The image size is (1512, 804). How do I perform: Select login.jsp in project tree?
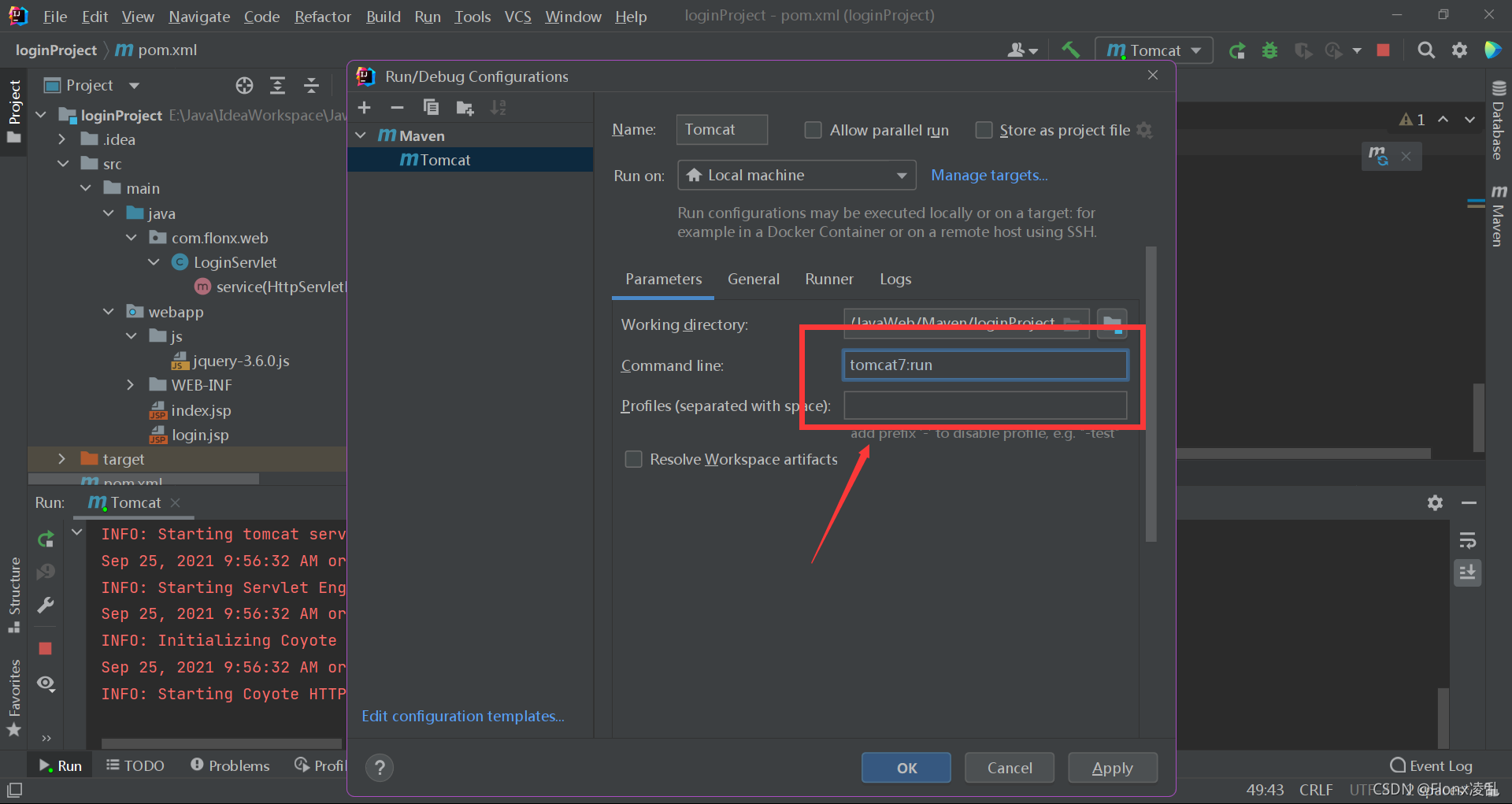pos(200,435)
